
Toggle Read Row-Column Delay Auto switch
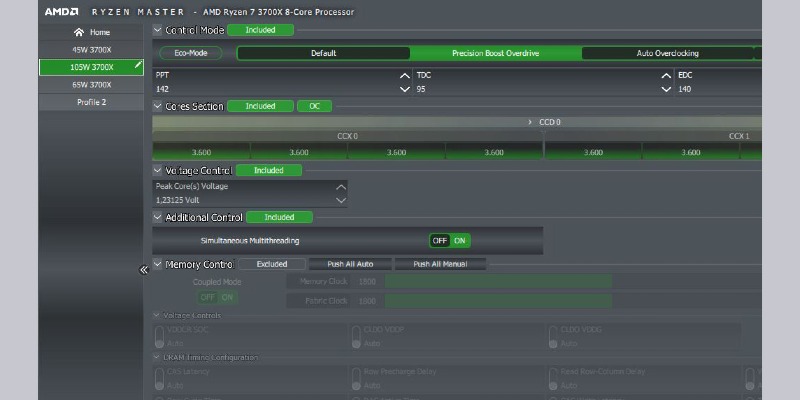pyautogui.click(x=553, y=379)
